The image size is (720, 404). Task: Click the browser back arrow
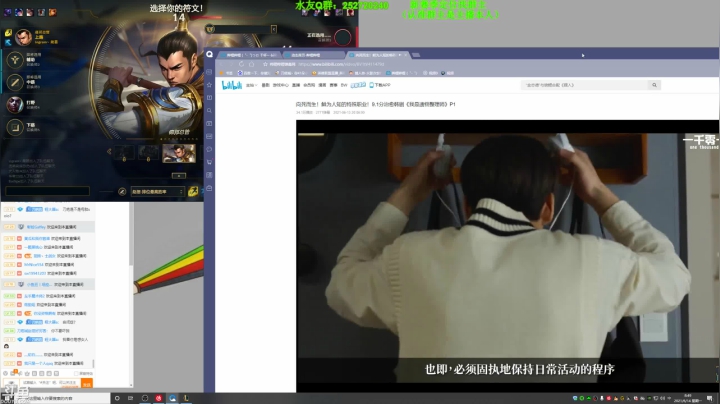point(221,64)
